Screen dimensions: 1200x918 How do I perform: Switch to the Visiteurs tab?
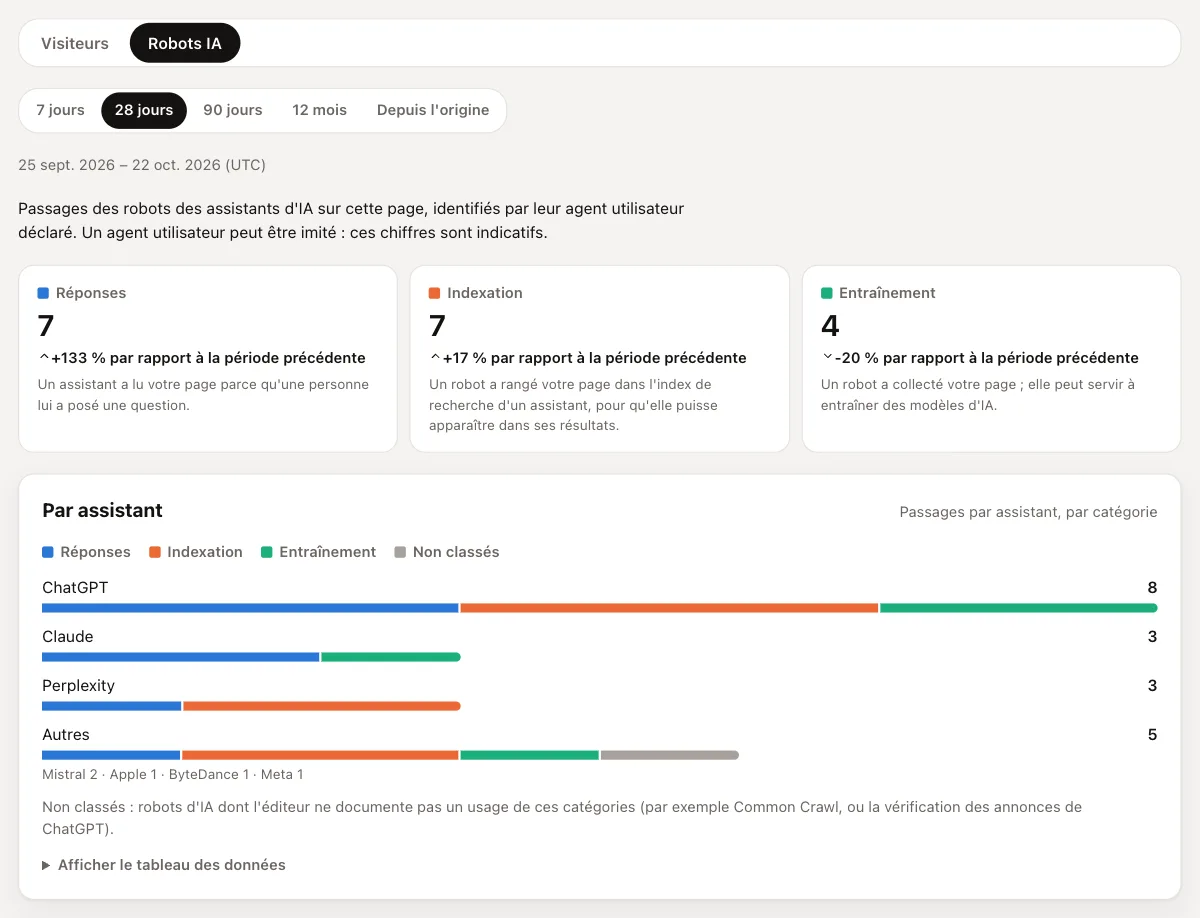(75, 43)
